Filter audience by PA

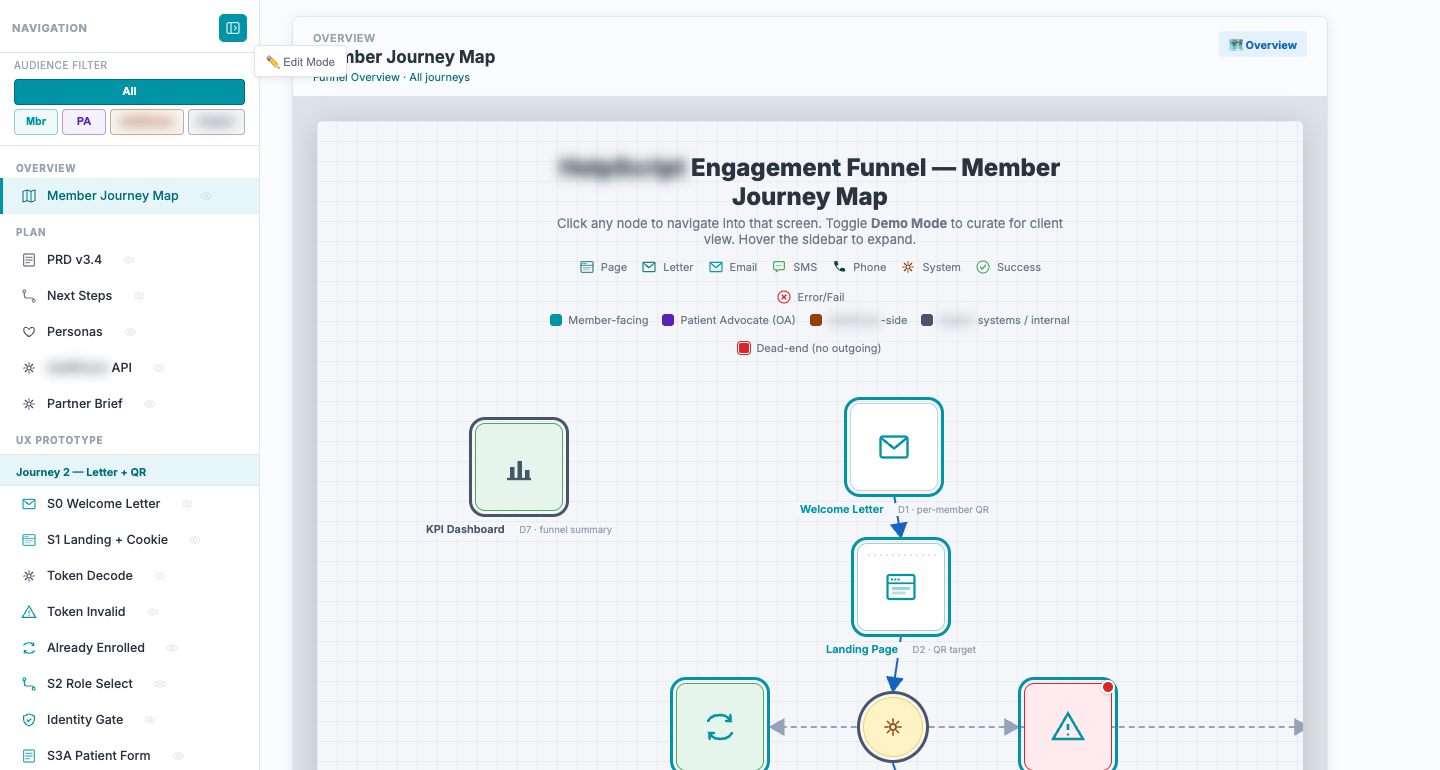[x=84, y=122]
